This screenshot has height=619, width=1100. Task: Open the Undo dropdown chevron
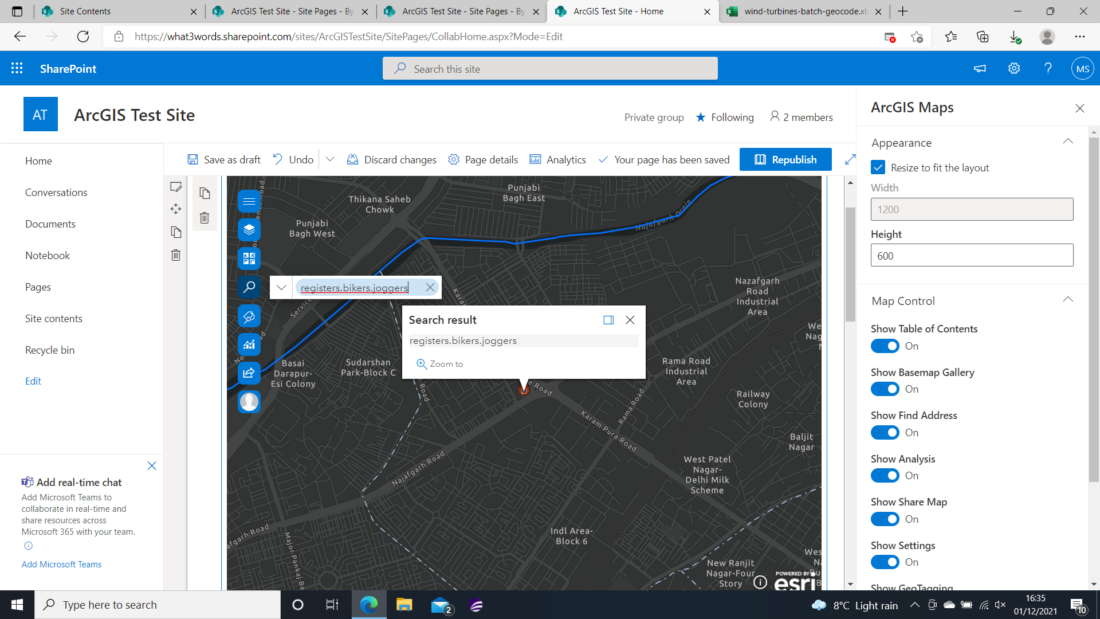coord(330,159)
